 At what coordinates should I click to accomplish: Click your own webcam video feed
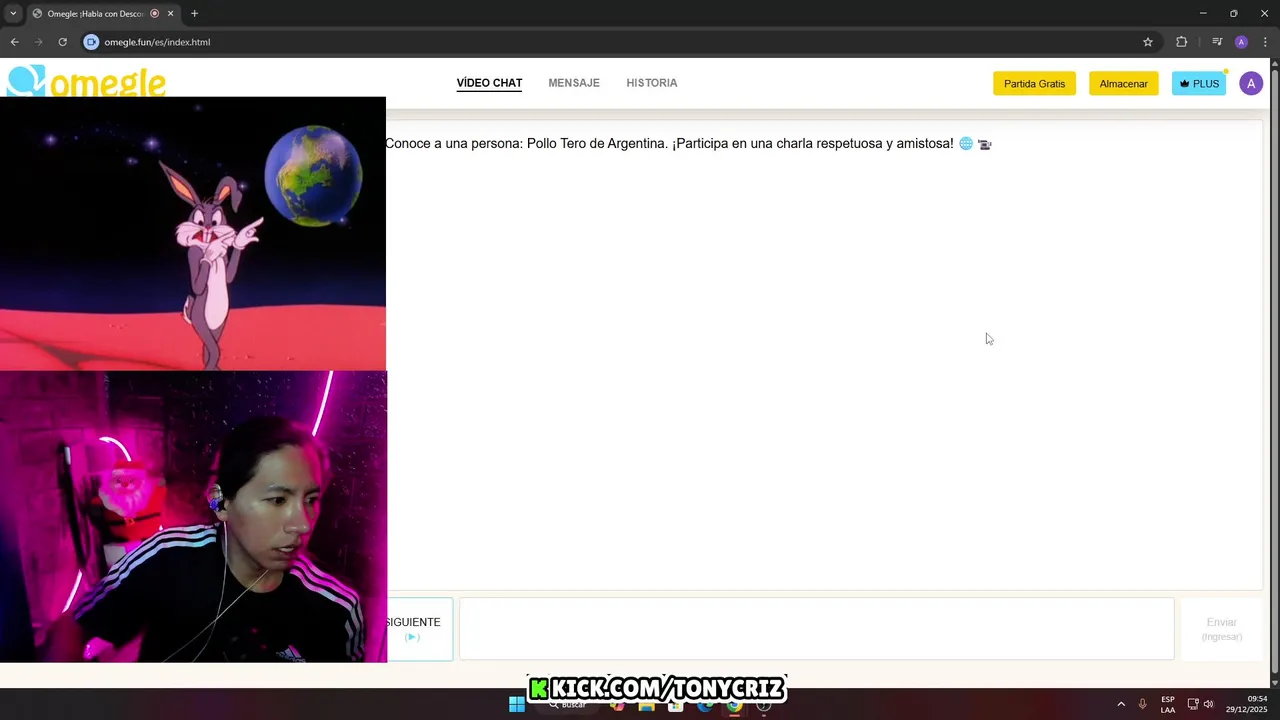click(193, 517)
